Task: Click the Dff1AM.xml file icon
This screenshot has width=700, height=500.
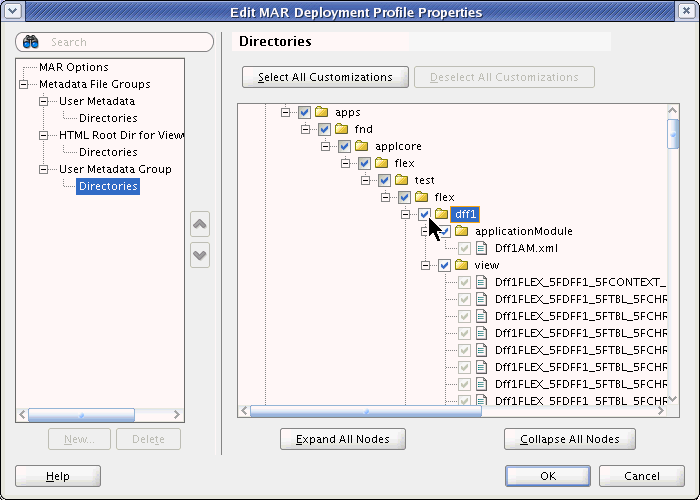Action: tap(481, 248)
